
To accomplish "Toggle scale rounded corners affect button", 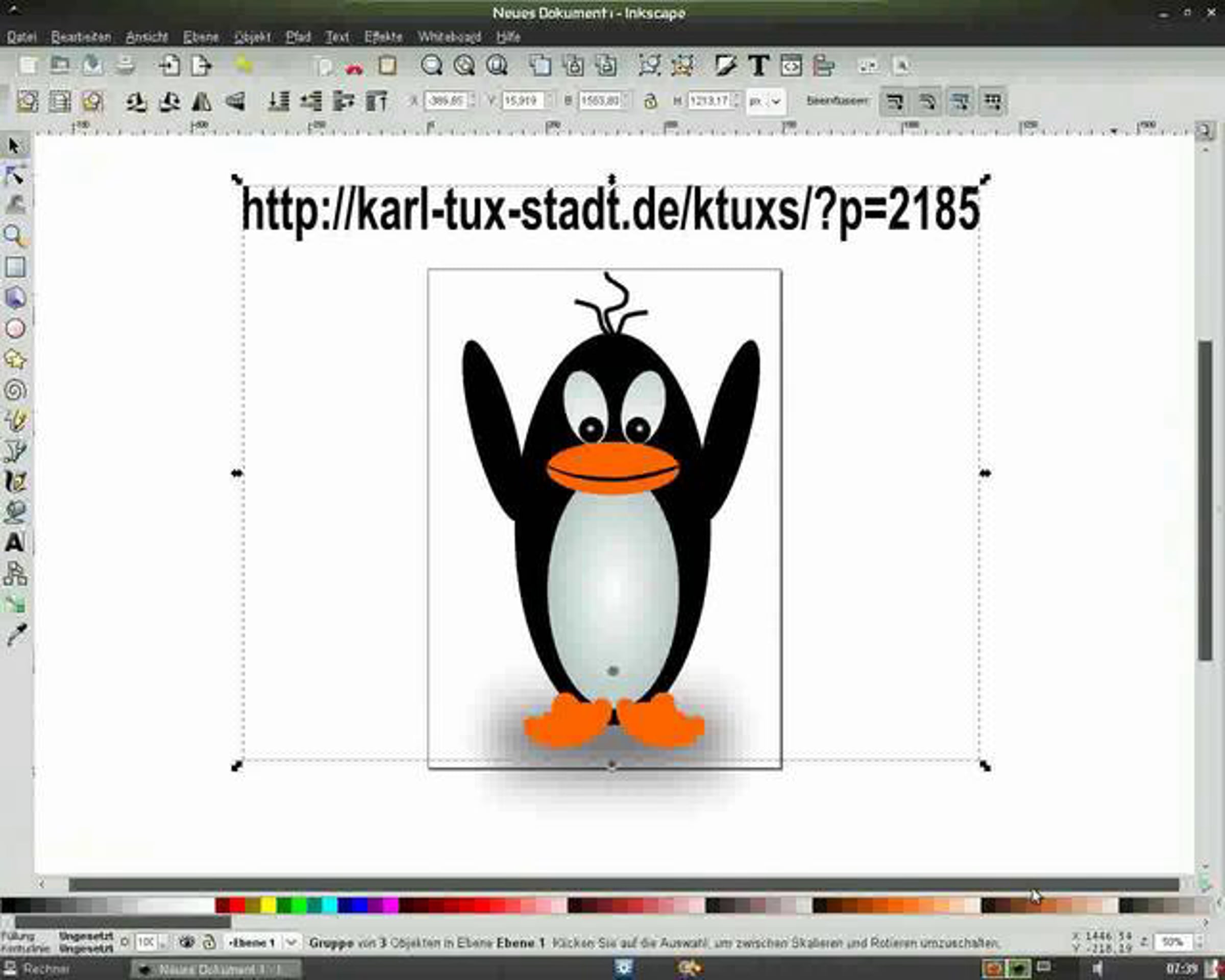I will [x=928, y=102].
